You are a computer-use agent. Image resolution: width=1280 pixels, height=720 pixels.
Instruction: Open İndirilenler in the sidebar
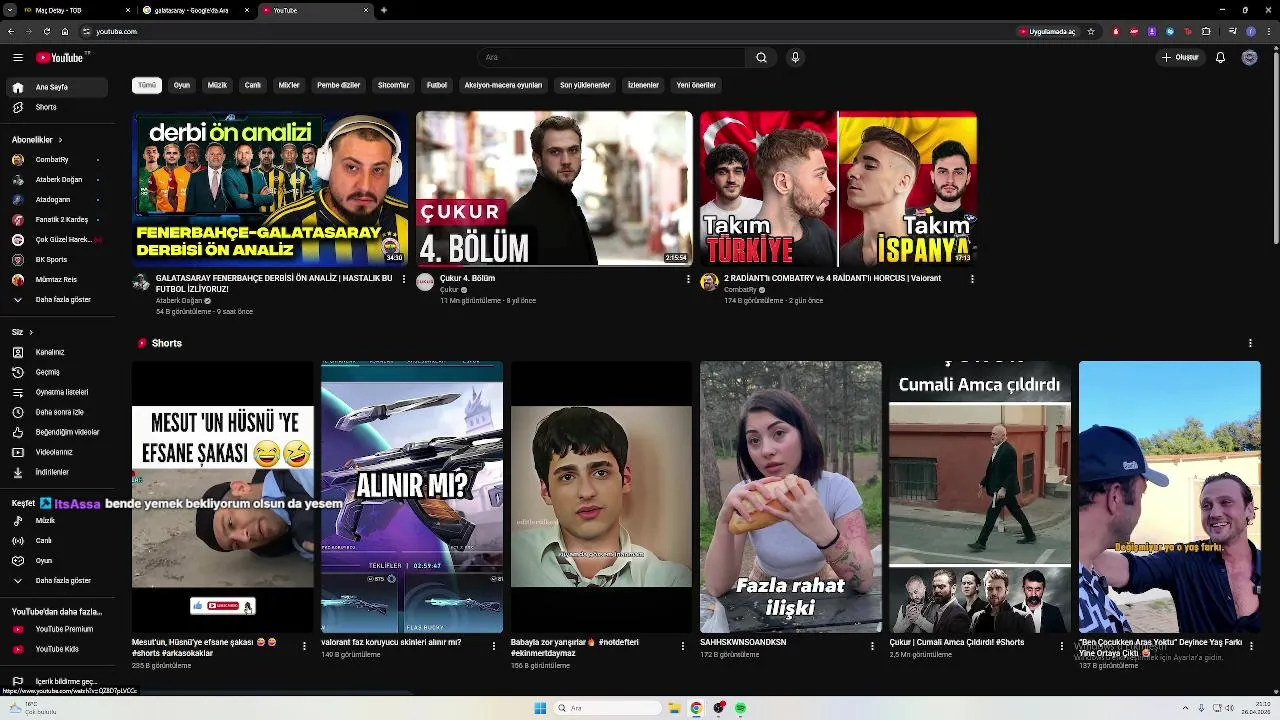(x=55, y=472)
